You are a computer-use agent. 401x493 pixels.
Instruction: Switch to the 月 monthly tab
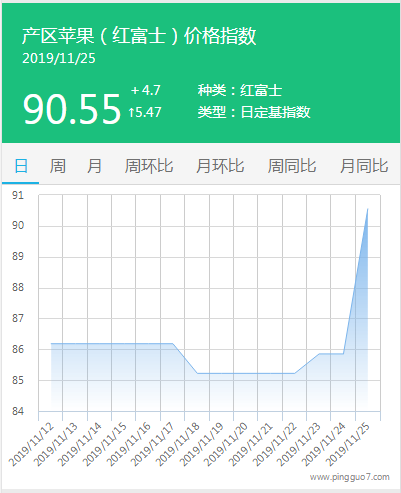point(94,166)
